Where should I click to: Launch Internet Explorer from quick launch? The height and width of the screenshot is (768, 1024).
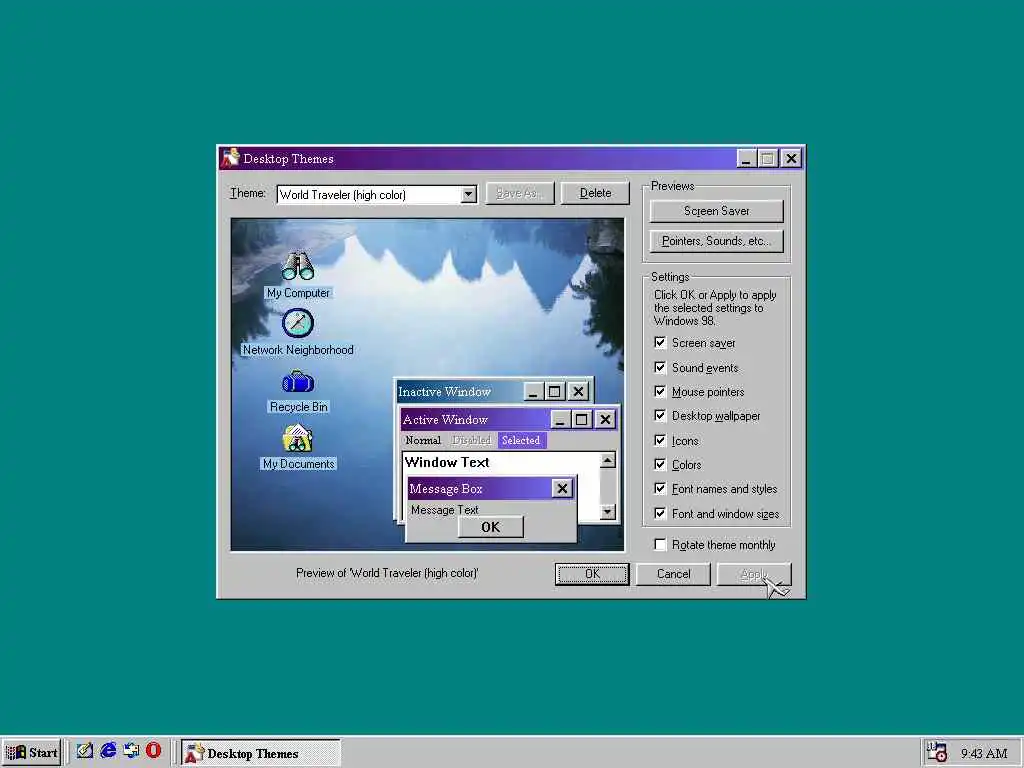point(108,751)
